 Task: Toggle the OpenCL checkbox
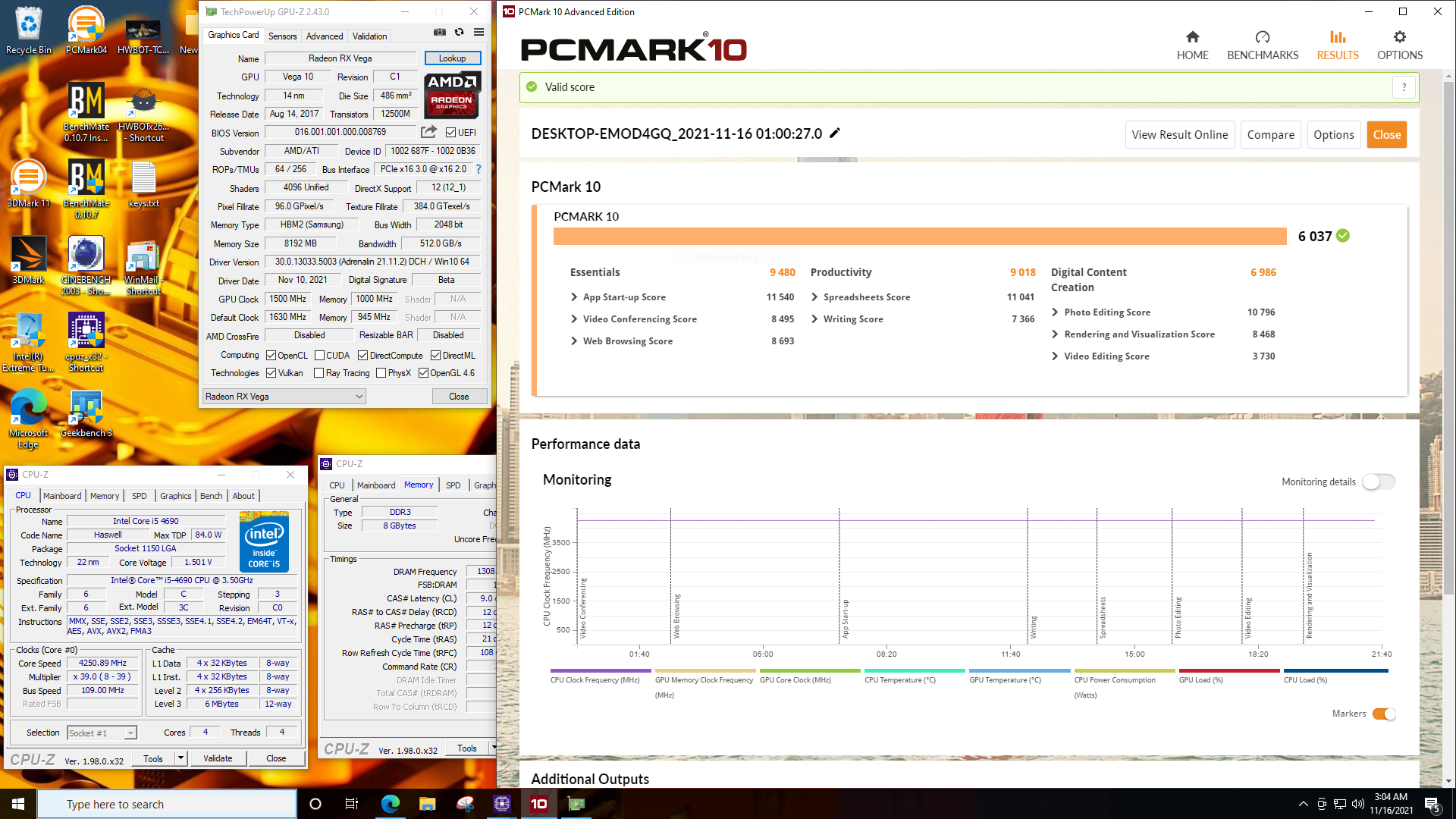[271, 355]
